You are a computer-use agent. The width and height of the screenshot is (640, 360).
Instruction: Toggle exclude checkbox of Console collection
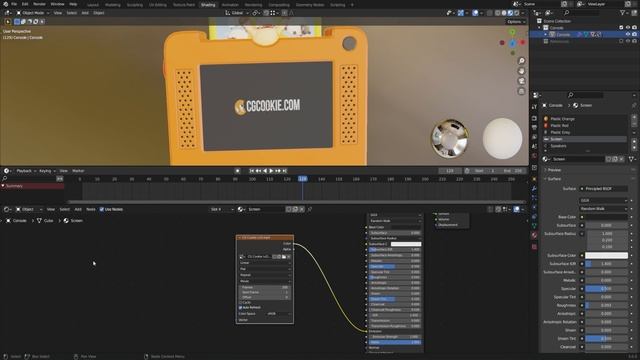click(x=621, y=28)
